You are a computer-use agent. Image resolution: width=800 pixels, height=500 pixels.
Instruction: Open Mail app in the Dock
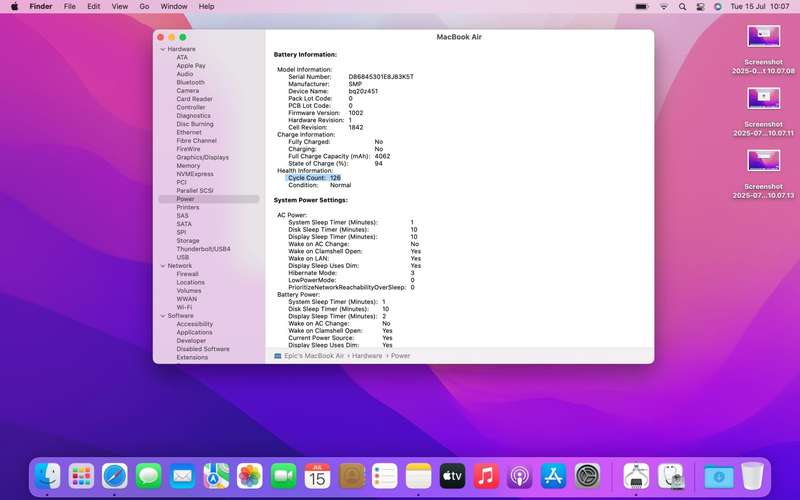182,477
